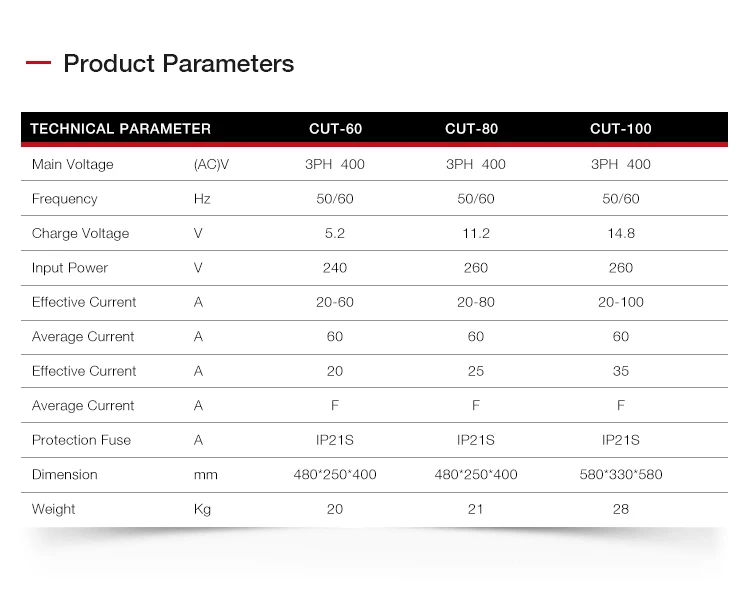Click the Main Voltage row label
Image resolution: width=750 pixels, height=598 pixels.
click(x=72, y=164)
